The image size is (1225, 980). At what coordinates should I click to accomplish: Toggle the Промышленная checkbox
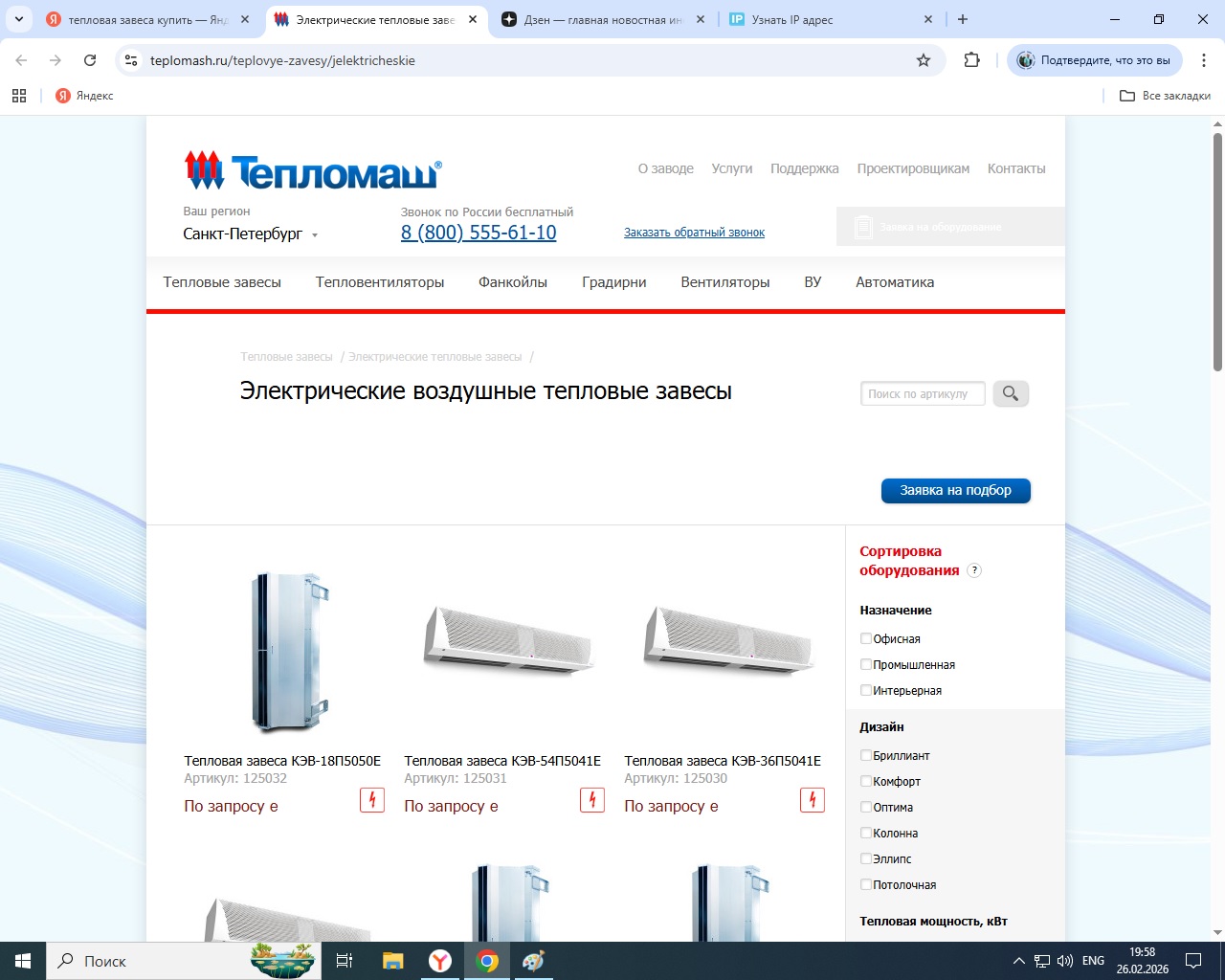point(866,664)
